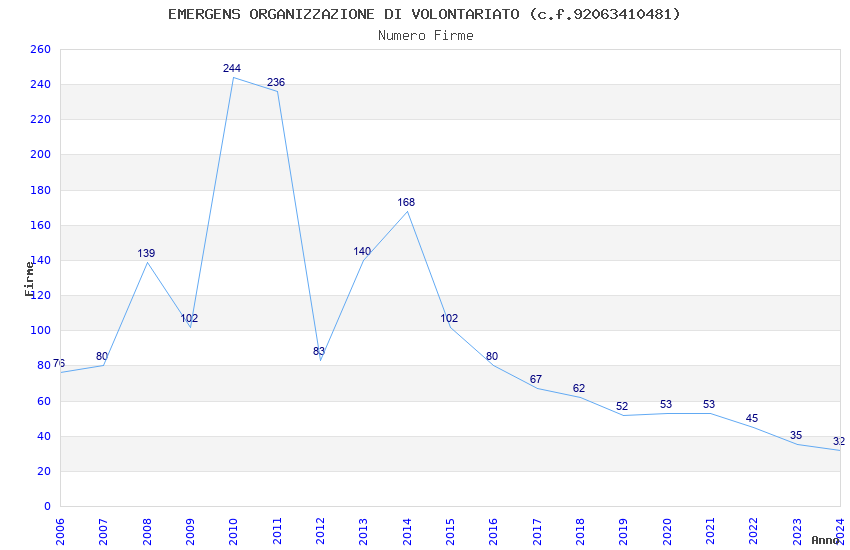Select the Numero Firme subtitle

pyautogui.click(x=426, y=35)
